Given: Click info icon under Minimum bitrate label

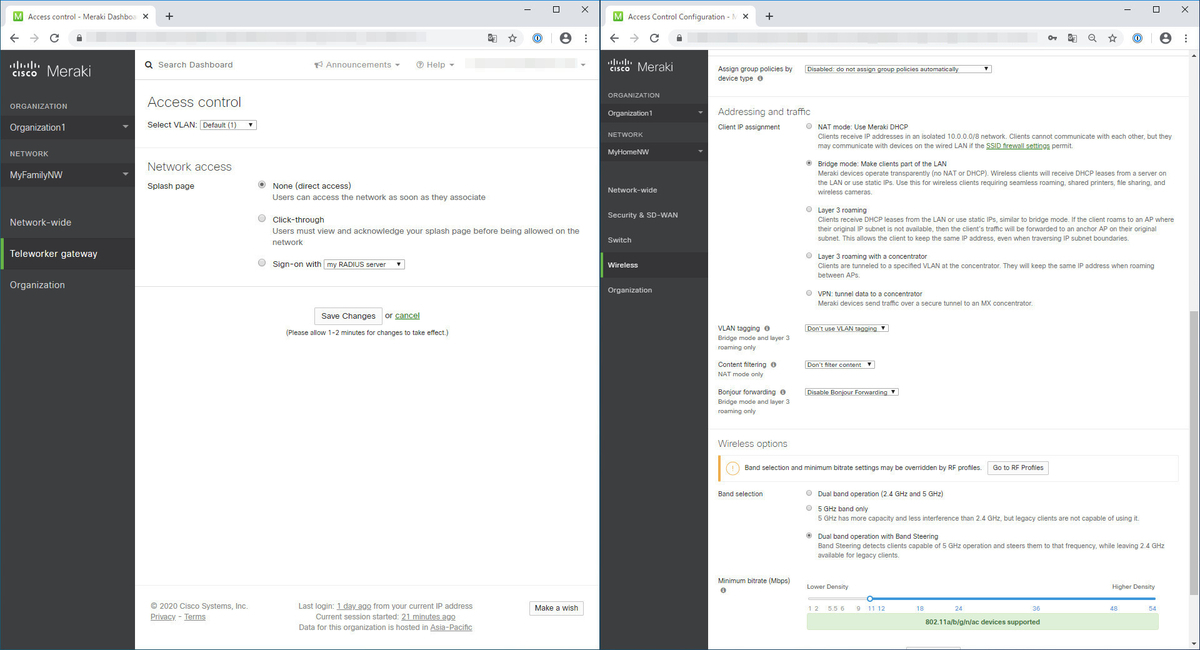Looking at the screenshot, I should pos(723,591).
